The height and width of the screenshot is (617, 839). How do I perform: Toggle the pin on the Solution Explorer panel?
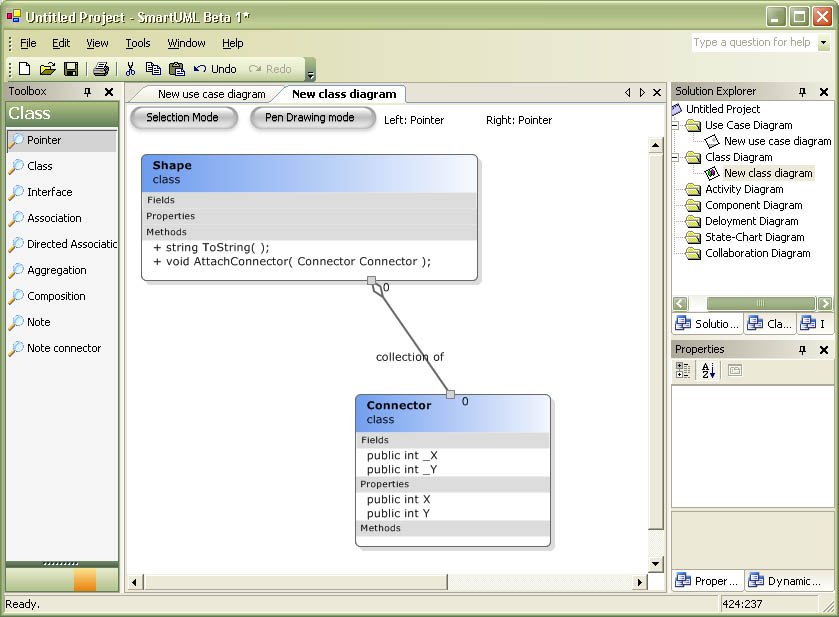tap(802, 92)
